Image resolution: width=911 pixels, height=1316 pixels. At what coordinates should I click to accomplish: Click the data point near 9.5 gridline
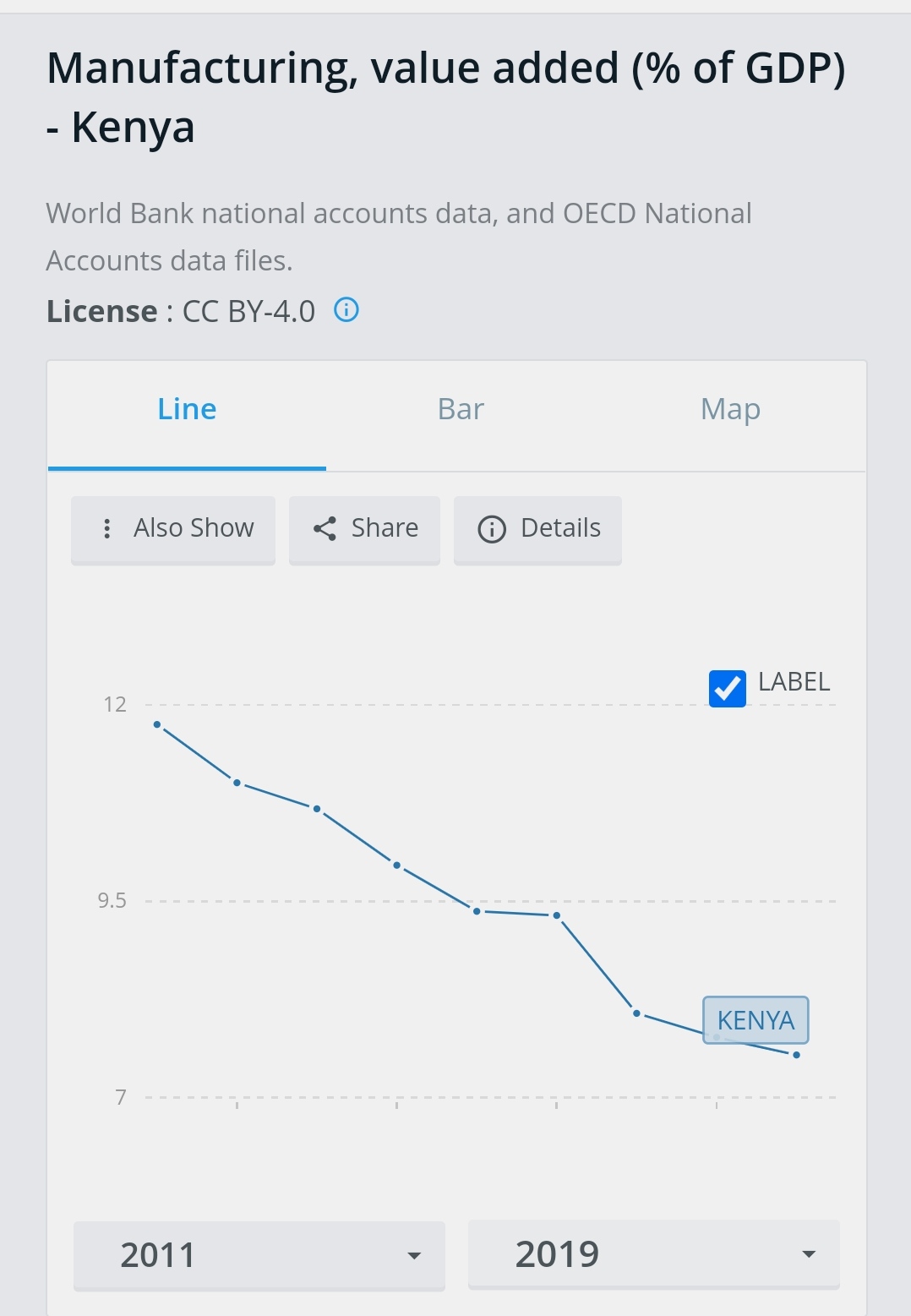pyautogui.click(x=477, y=911)
